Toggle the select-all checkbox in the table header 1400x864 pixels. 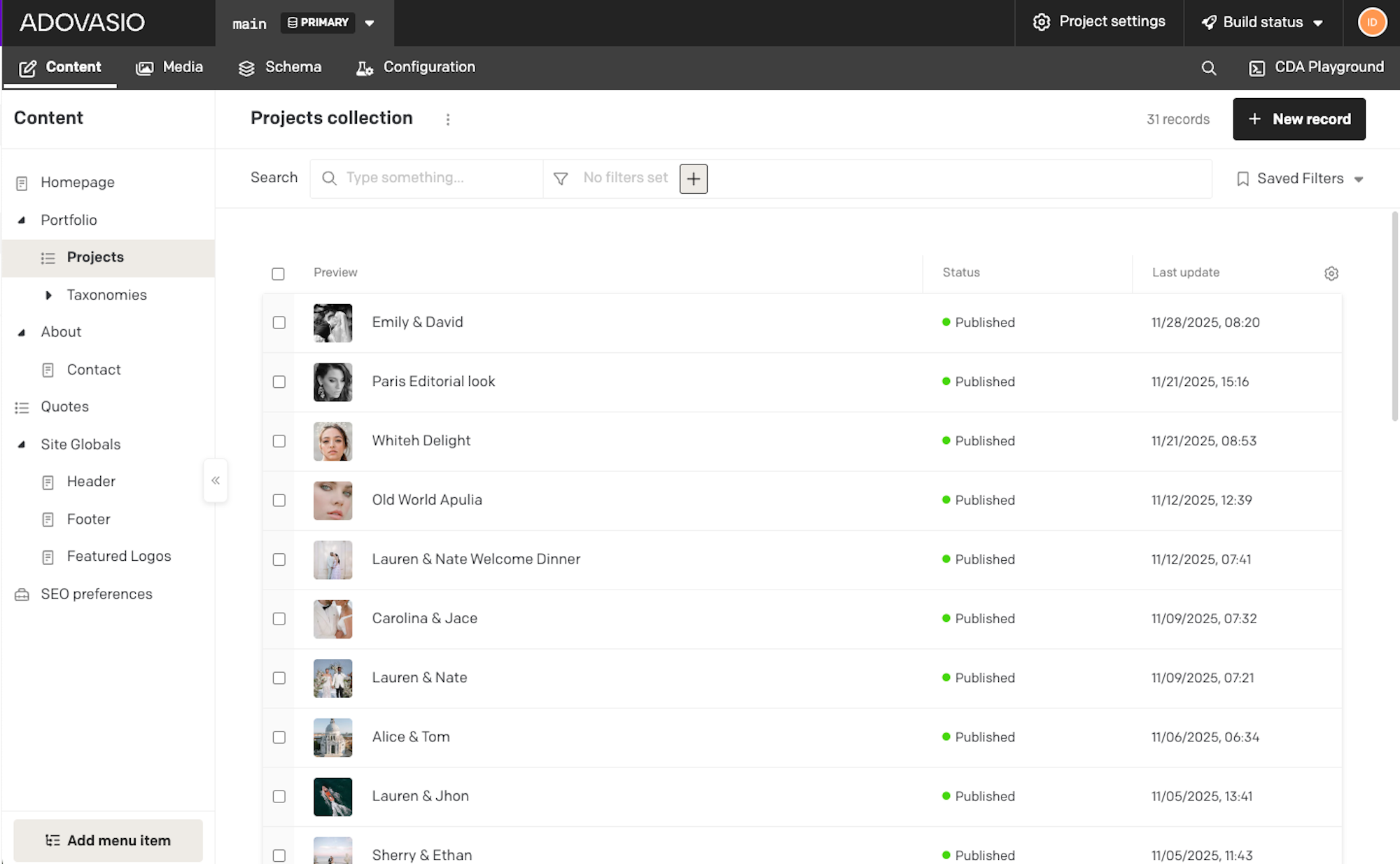pyautogui.click(x=278, y=274)
